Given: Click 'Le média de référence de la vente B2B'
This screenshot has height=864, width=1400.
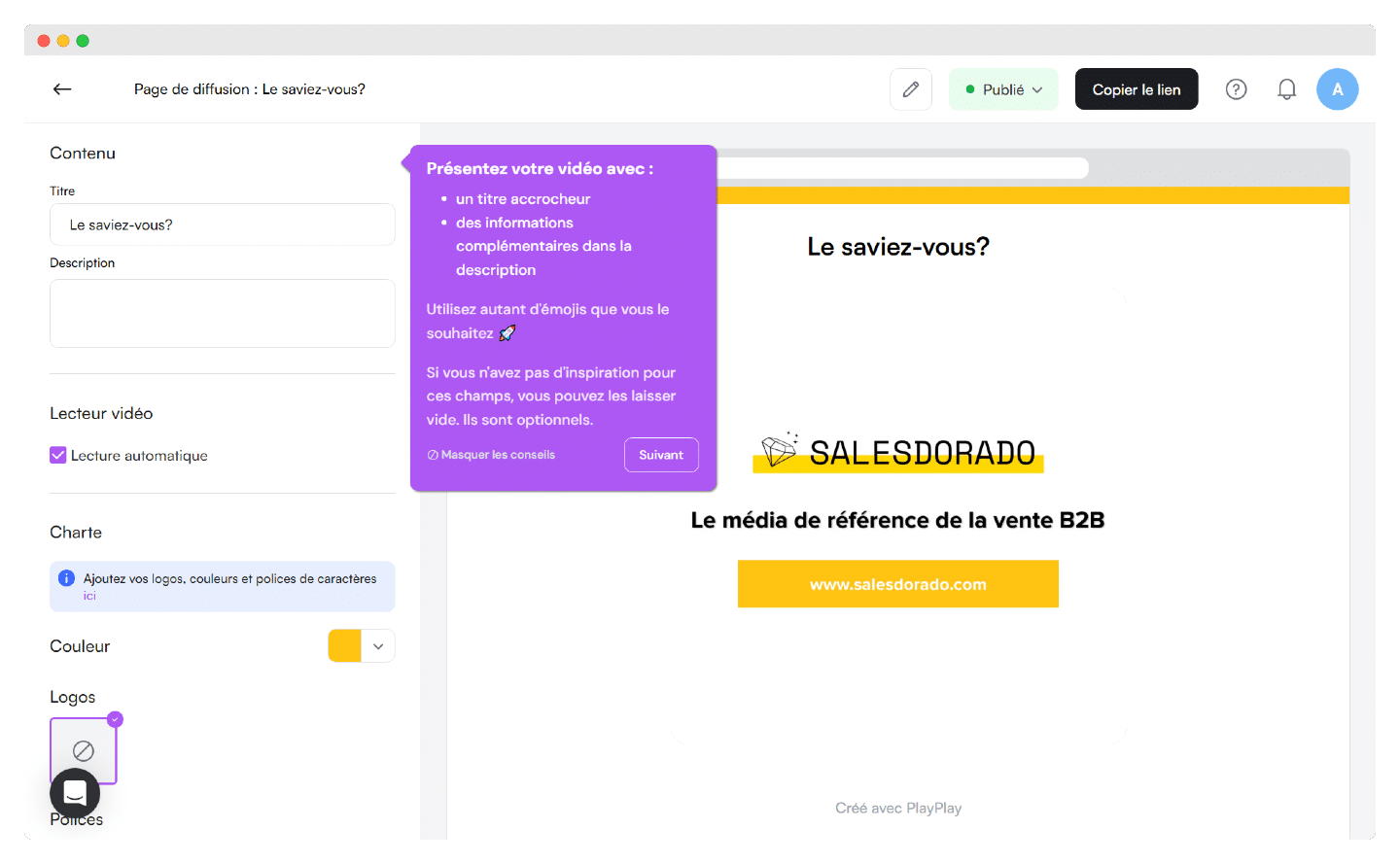Looking at the screenshot, I should coord(898,520).
